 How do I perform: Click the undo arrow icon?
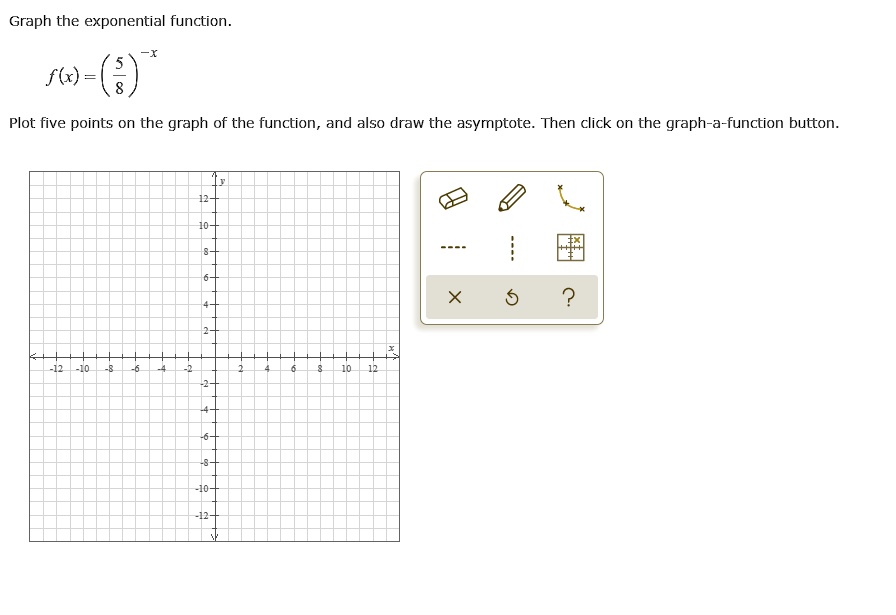[x=512, y=296]
